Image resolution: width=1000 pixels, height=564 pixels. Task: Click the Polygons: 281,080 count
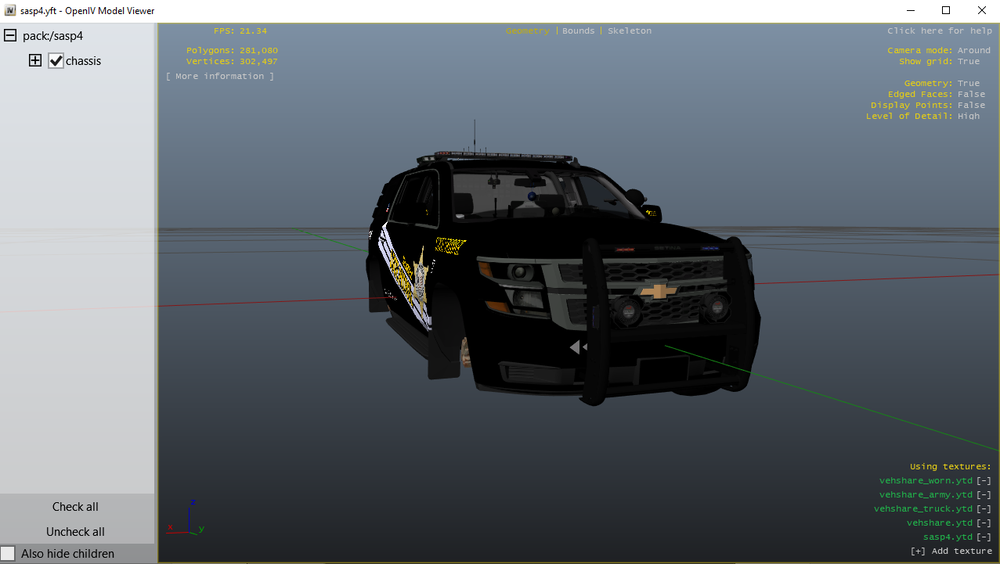point(232,50)
